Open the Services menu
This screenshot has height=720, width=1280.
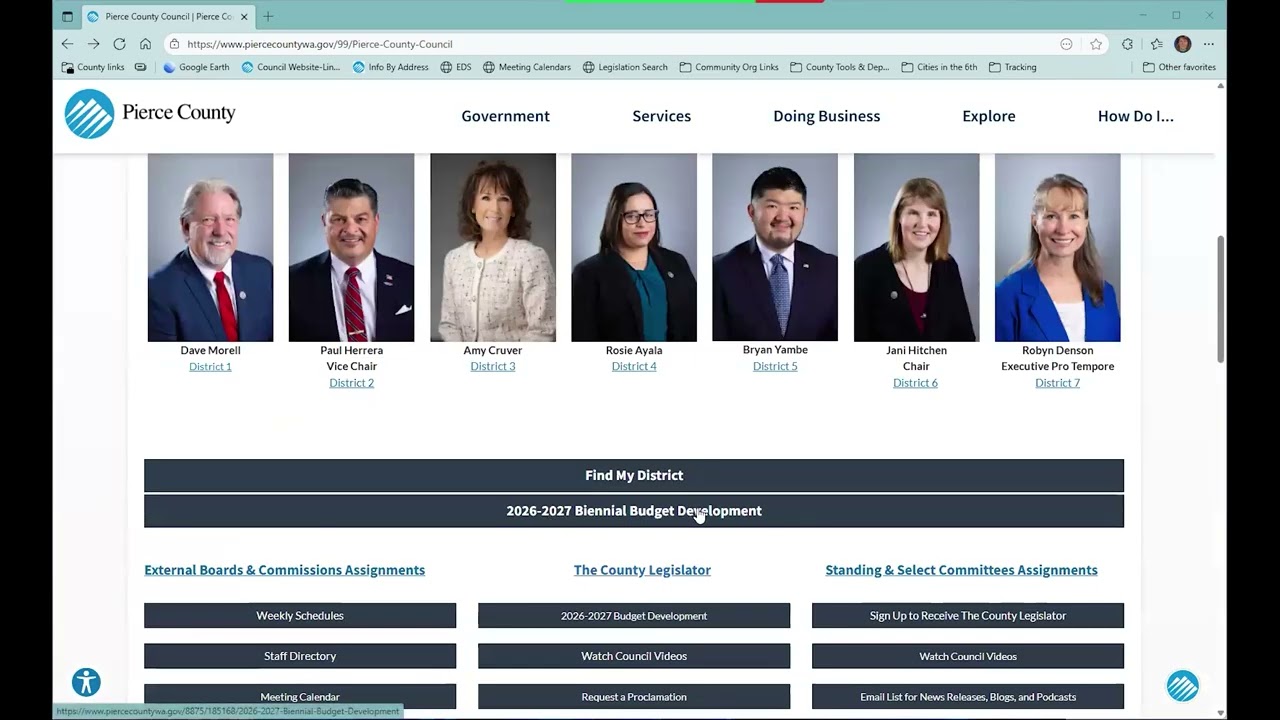[661, 116]
